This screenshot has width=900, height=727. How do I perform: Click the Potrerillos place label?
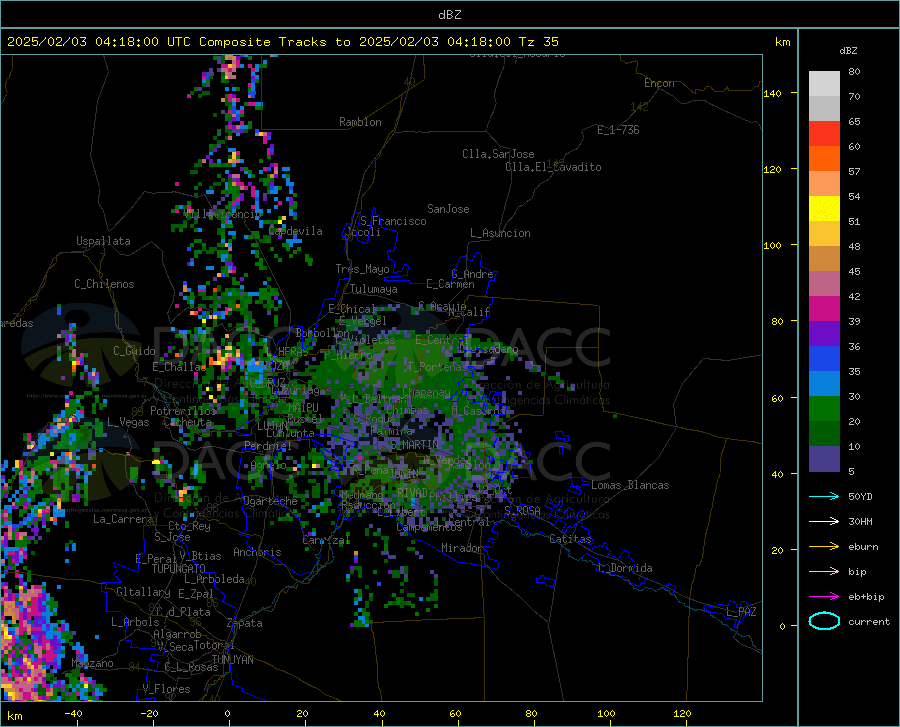click(x=183, y=411)
